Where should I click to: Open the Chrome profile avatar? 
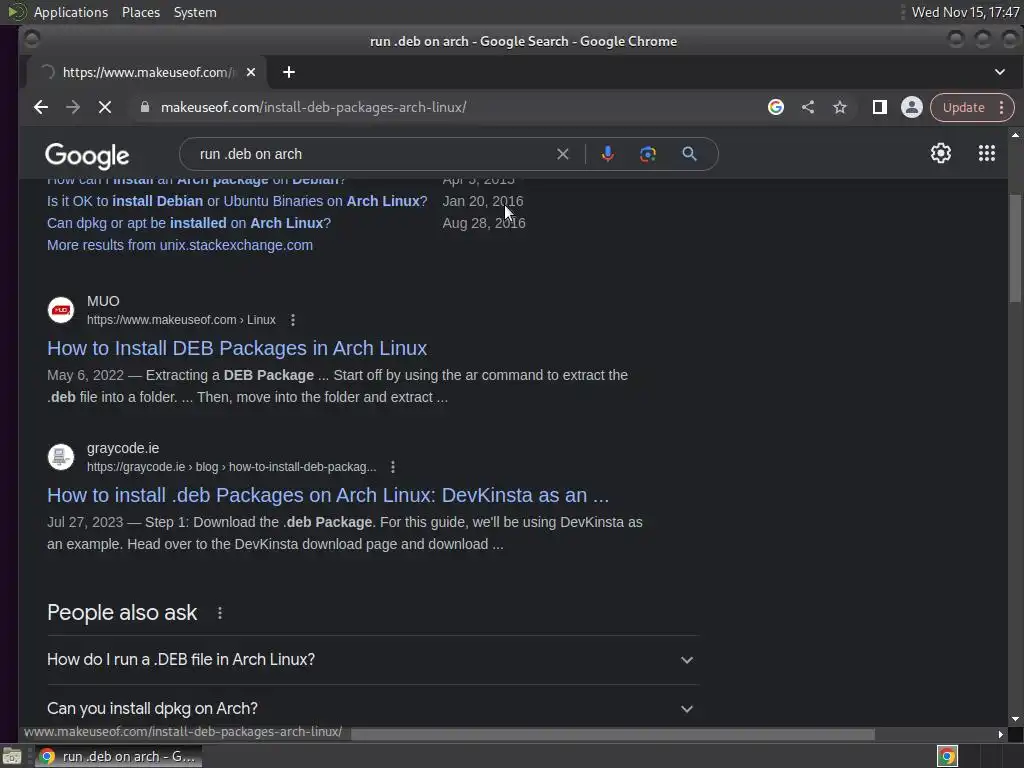click(x=912, y=107)
